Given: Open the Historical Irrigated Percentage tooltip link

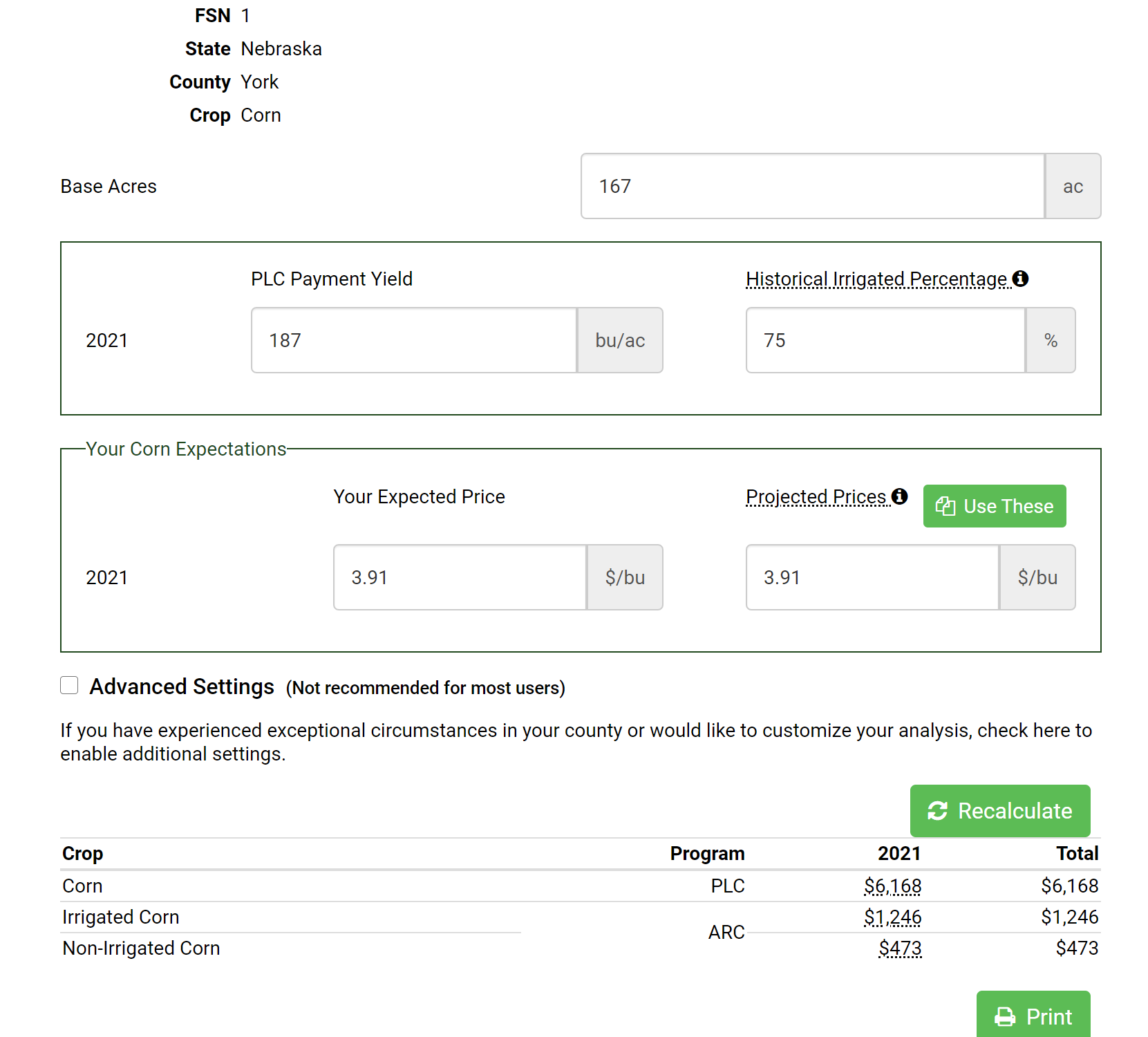Looking at the screenshot, I should 876,279.
